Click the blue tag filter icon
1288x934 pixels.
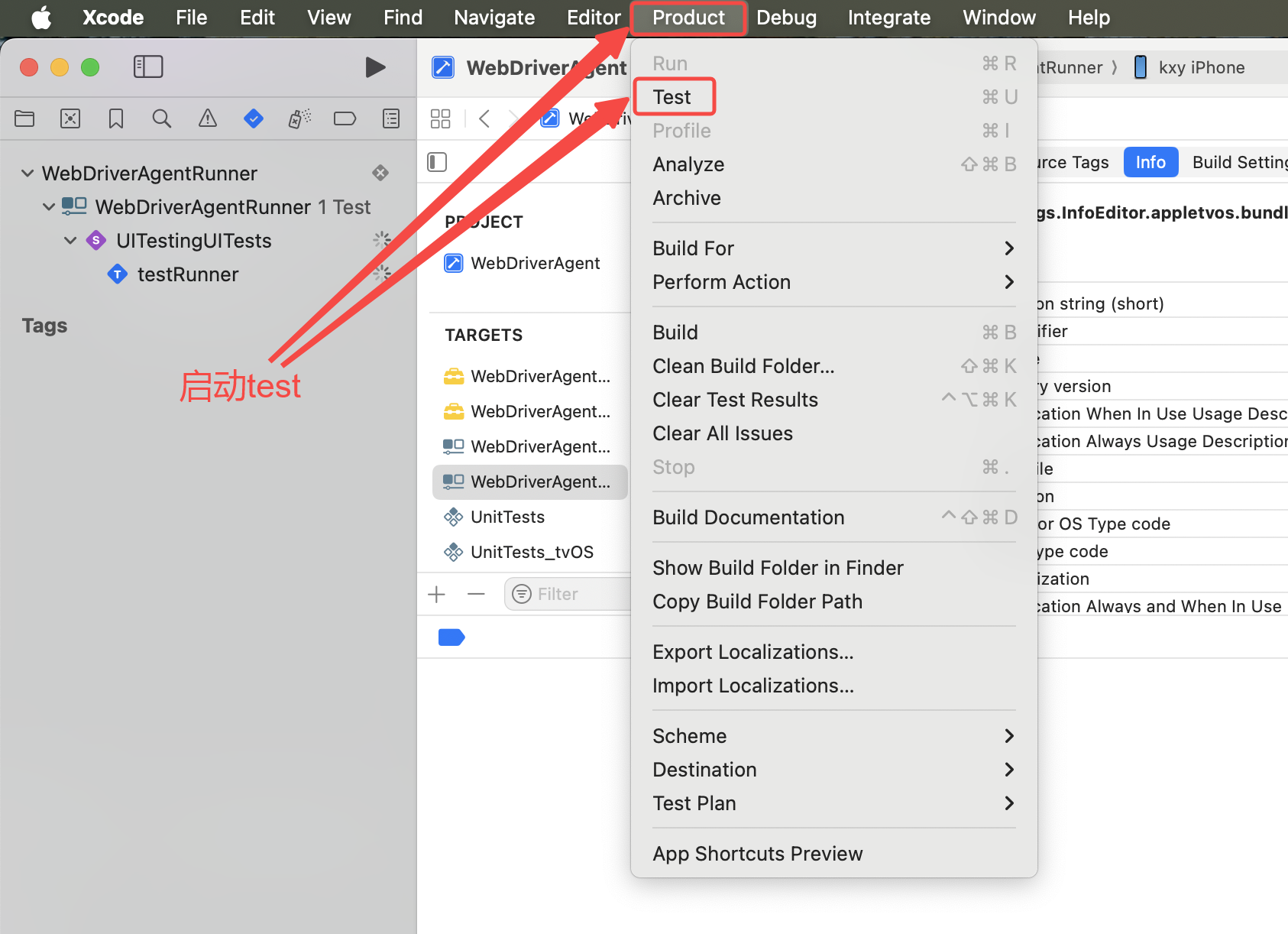pyautogui.click(x=451, y=637)
